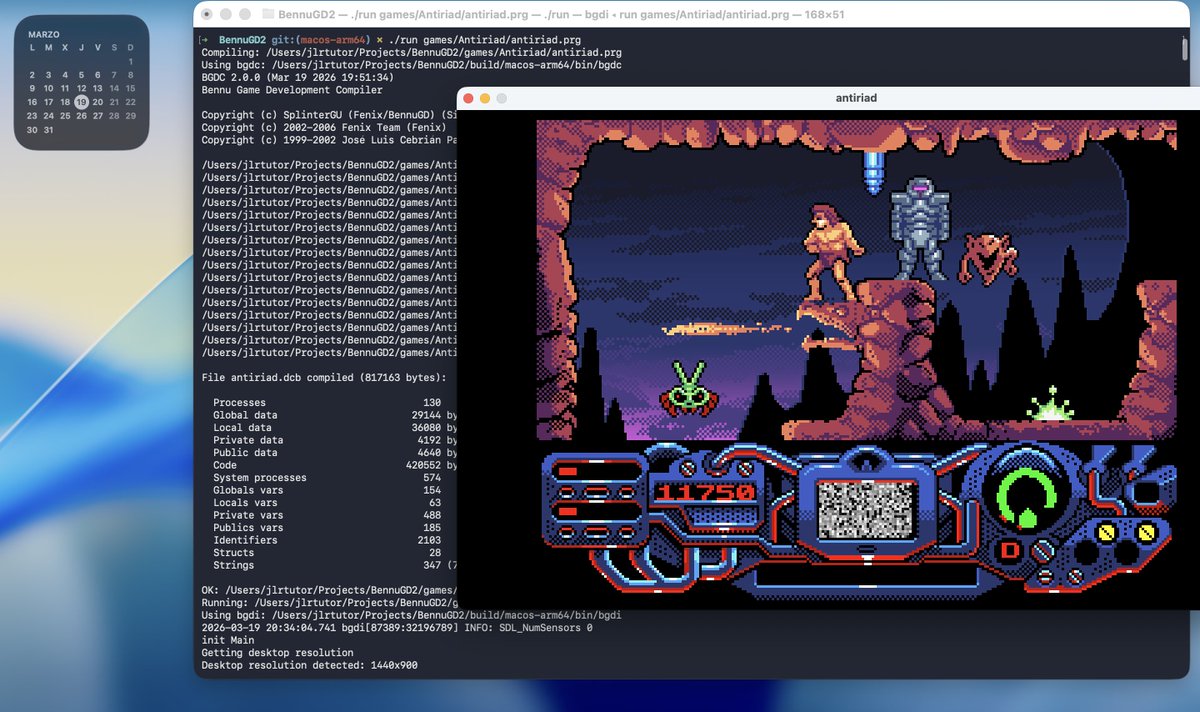Click the grey Antiriad armour suit sprite
The height and width of the screenshot is (712, 1200).
tap(920, 227)
